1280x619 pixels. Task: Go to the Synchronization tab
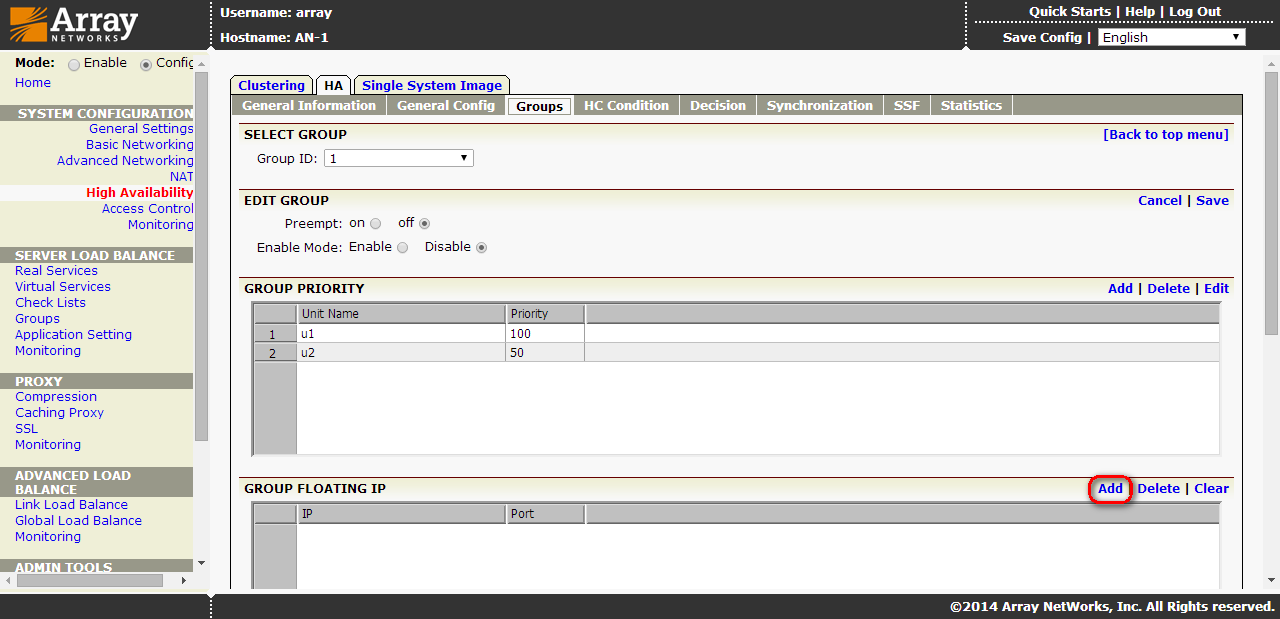pos(819,105)
